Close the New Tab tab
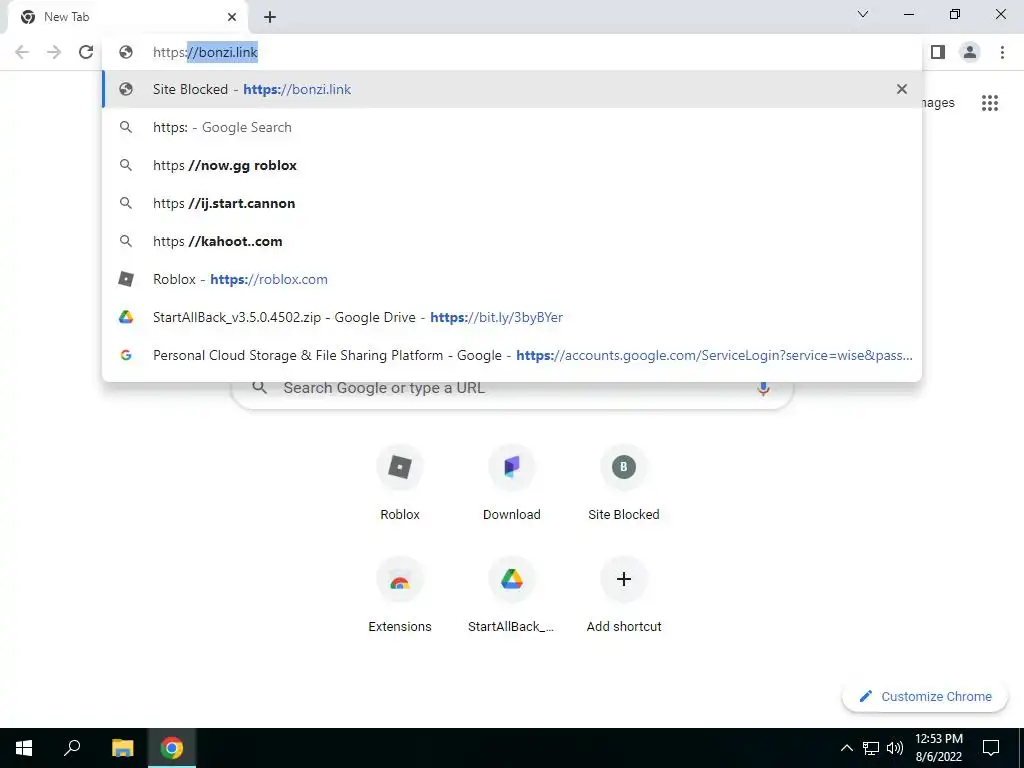 [x=232, y=18]
